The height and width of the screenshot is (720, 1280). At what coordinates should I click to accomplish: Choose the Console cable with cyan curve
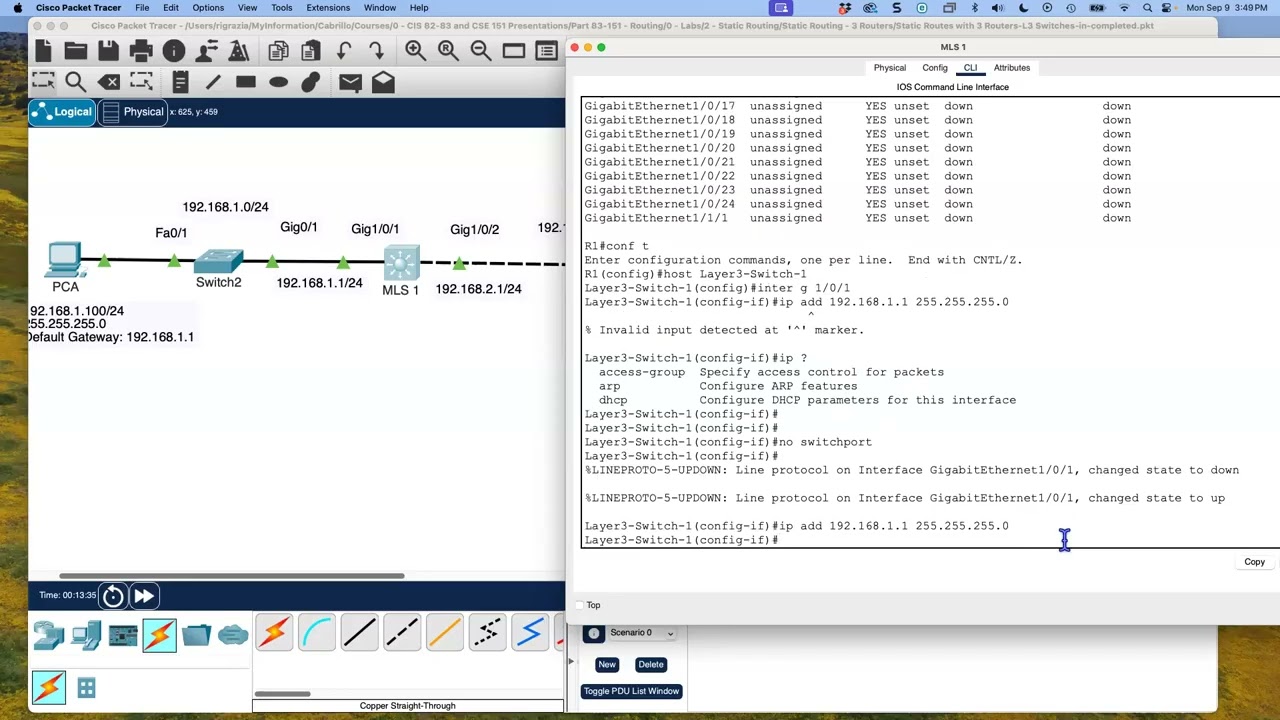pyautogui.click(x=317, y=633)
